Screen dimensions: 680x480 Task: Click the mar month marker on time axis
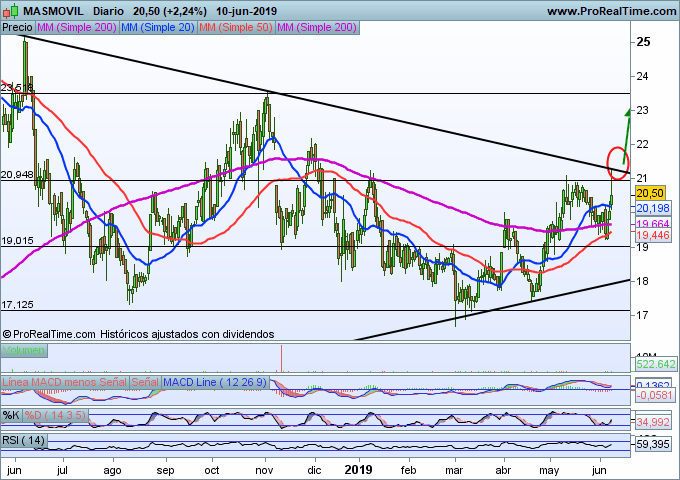pos(454,470)
